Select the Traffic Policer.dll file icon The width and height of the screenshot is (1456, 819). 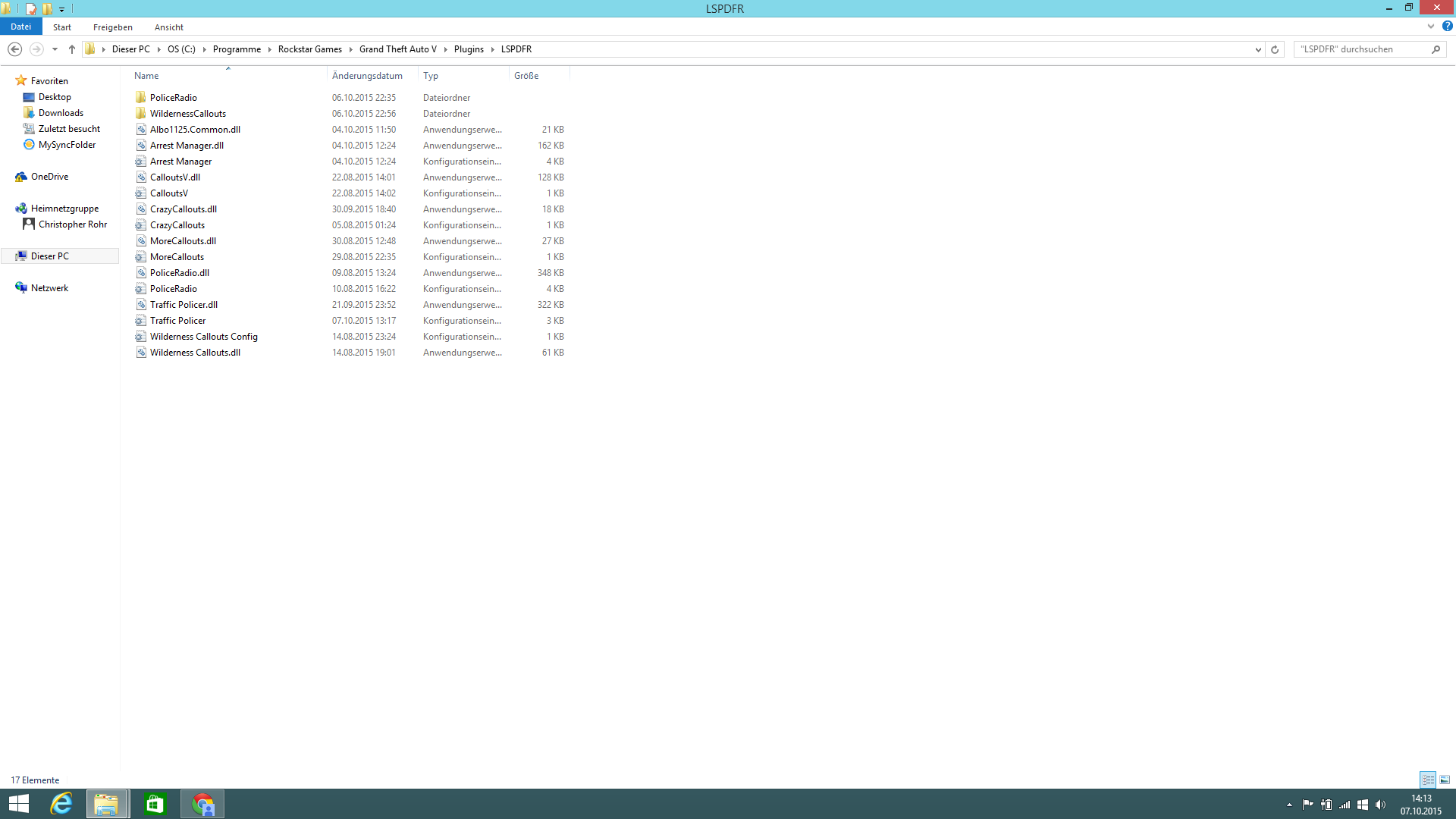[x=141, y=305]
